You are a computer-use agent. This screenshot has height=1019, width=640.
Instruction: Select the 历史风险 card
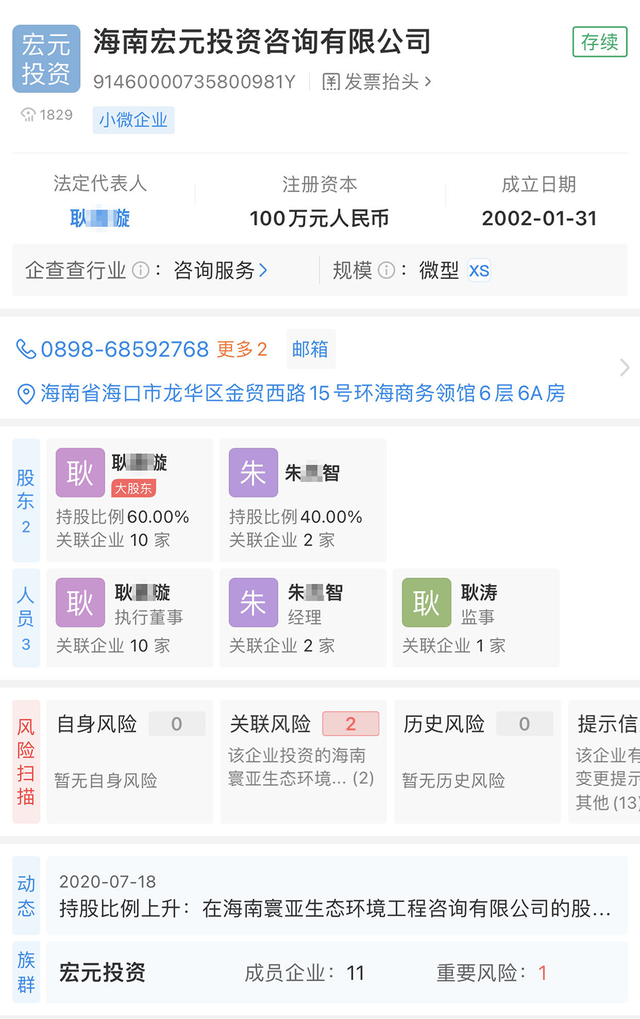coord(477,762)
